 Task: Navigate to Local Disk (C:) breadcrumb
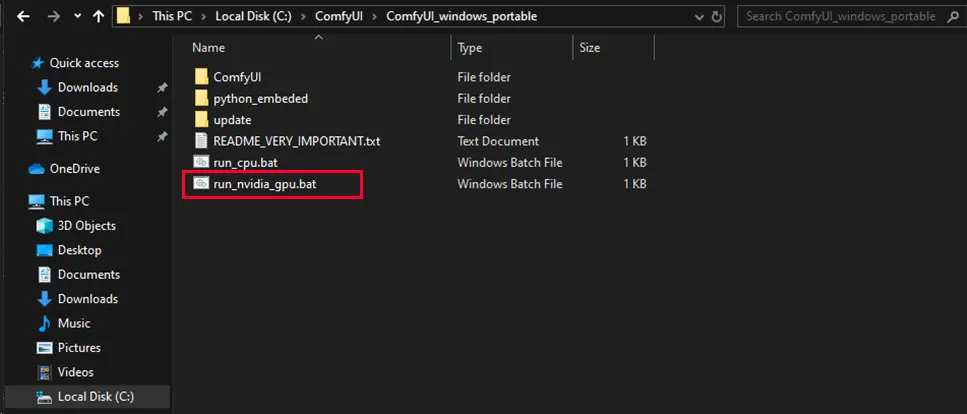pyautogui.click(x=254, y=16)
